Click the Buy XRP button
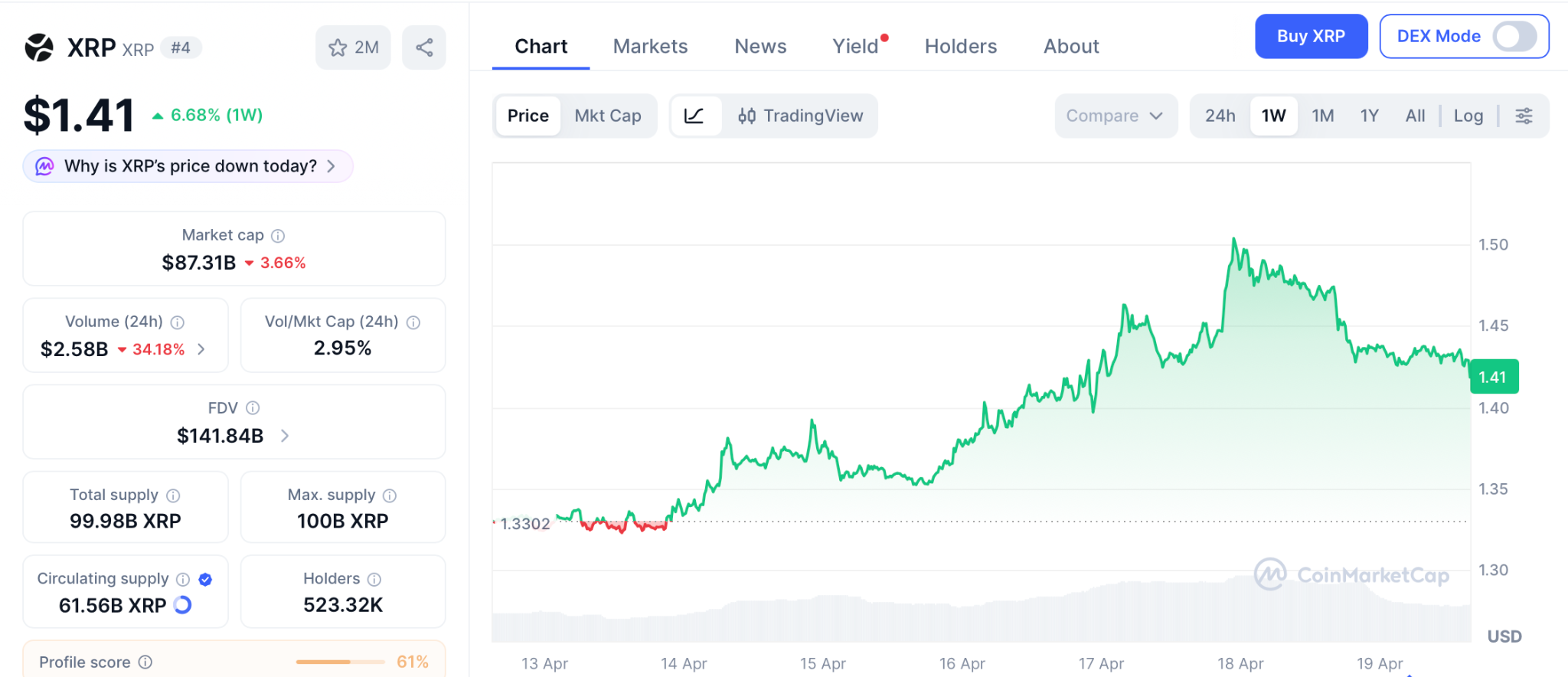1568x677 pixels. [x=1311, y=36]
